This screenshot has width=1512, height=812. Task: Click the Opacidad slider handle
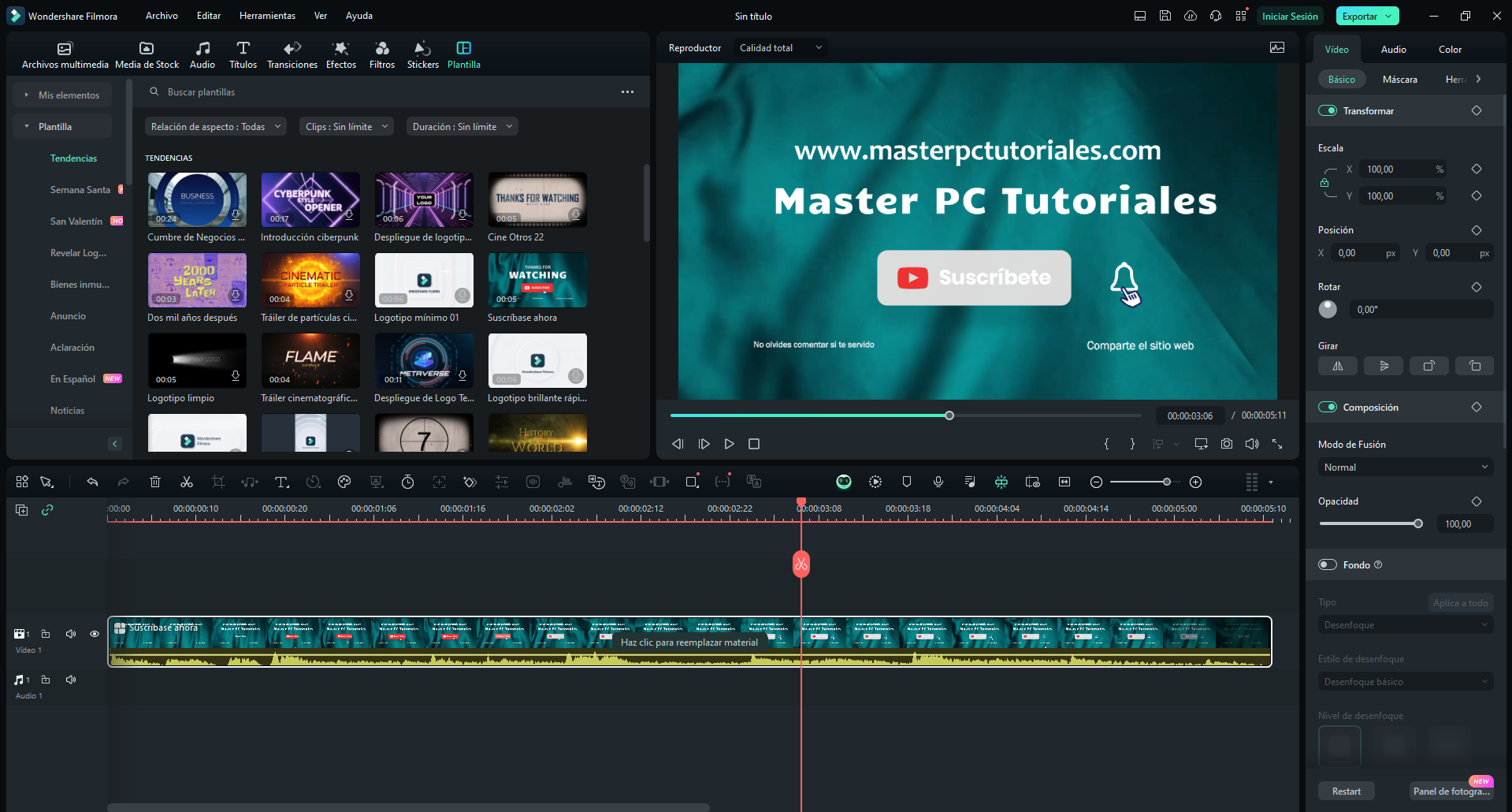click(1418, 523)
